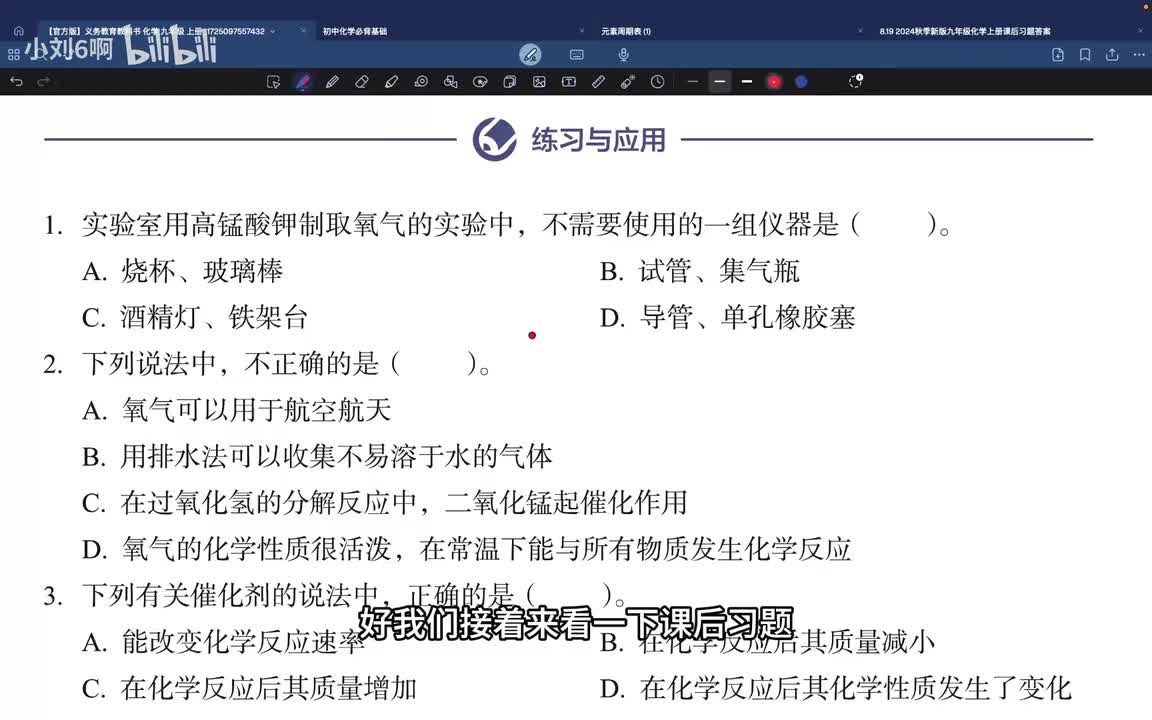
Task: Click the 练习与应用 section heading
Action: [598, 140]
